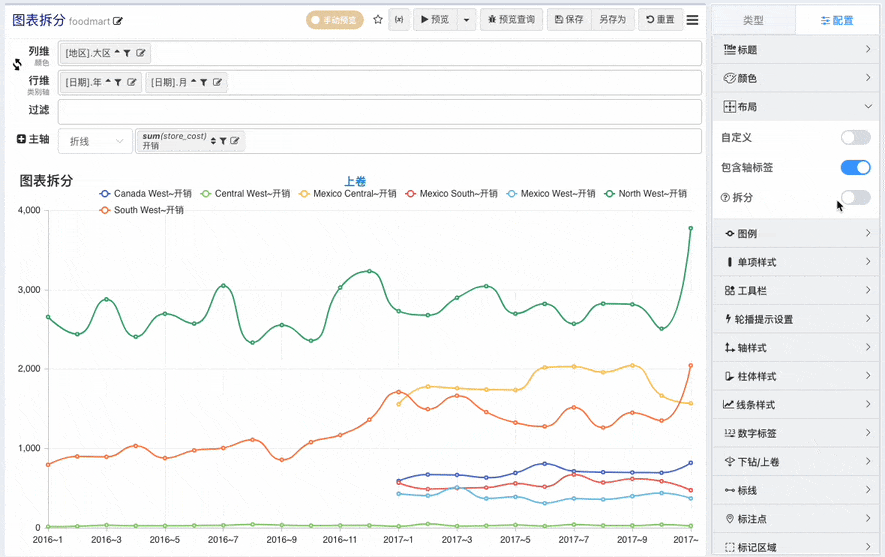Image resolution: width=885 pixels, height=557 pixels.
Task: Select the 配置 tab
Action: (837, 20)
